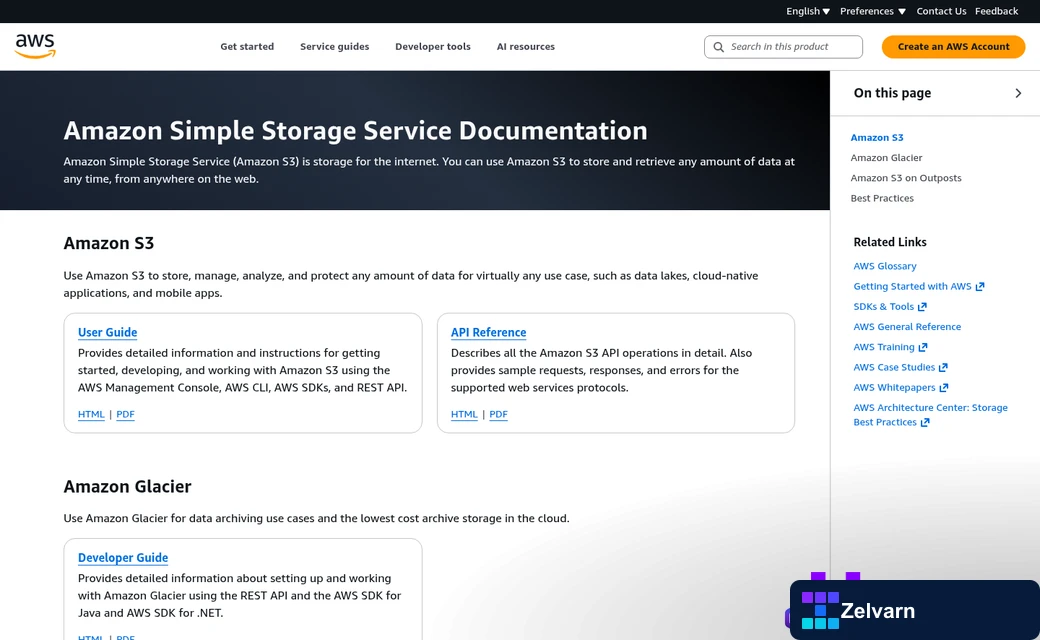Click external icon beside SDKs & Tools
Screen dimensions: 1040x640
[x=922, y=306]
